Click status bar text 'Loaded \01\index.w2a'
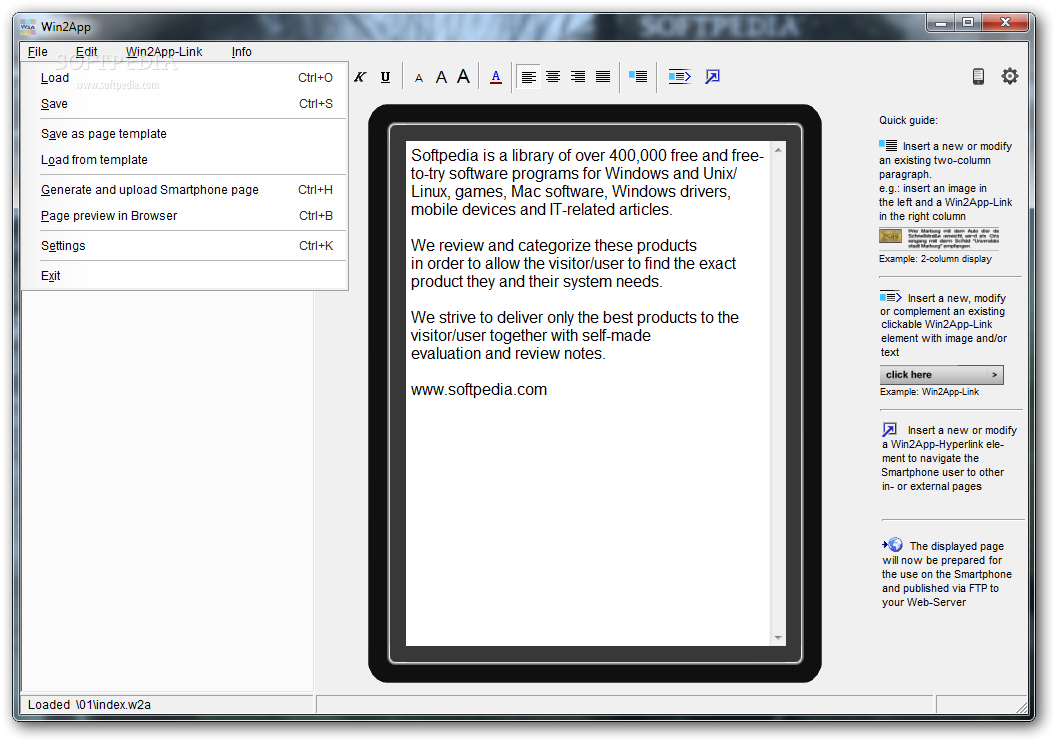The image size is (1056, 742). tap(89, 705)
